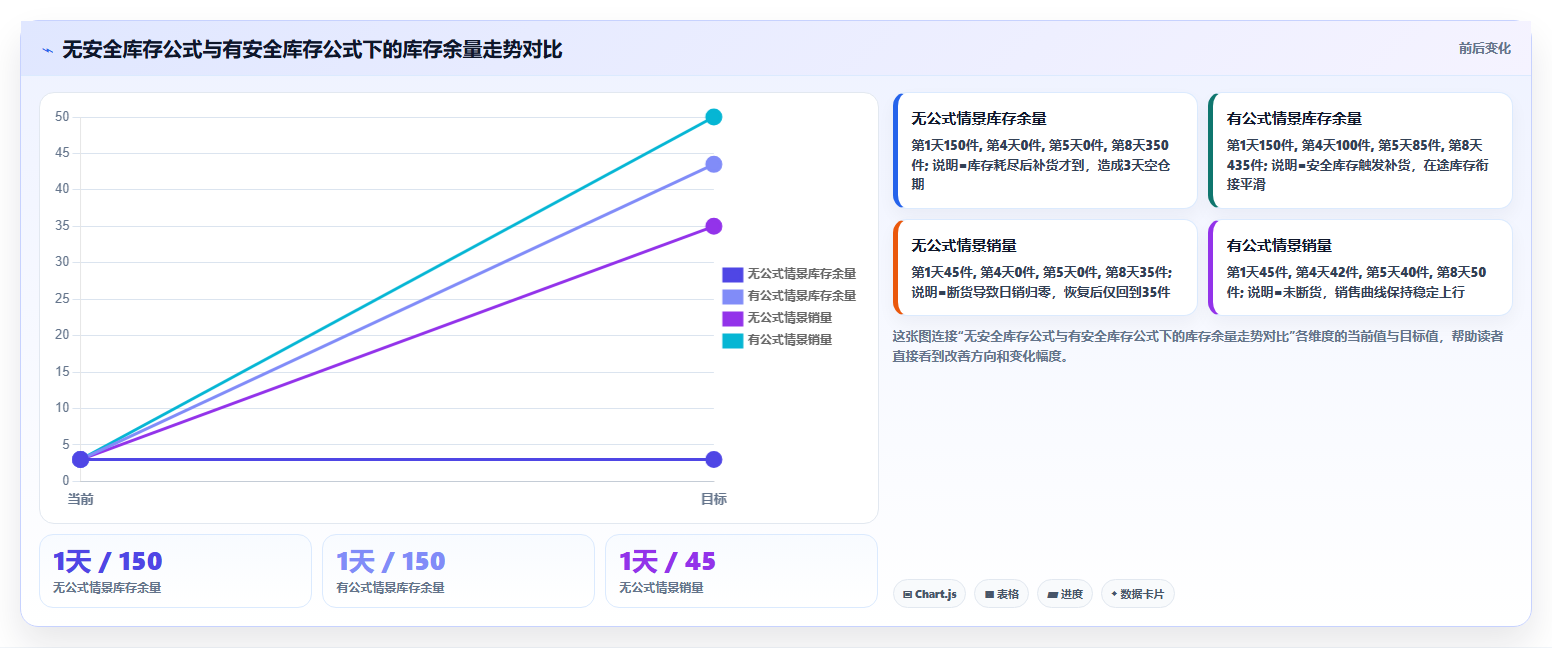Click the 当前 x-axis label
This screenshot has width=1552, height=648.
(x=80, y=499)
